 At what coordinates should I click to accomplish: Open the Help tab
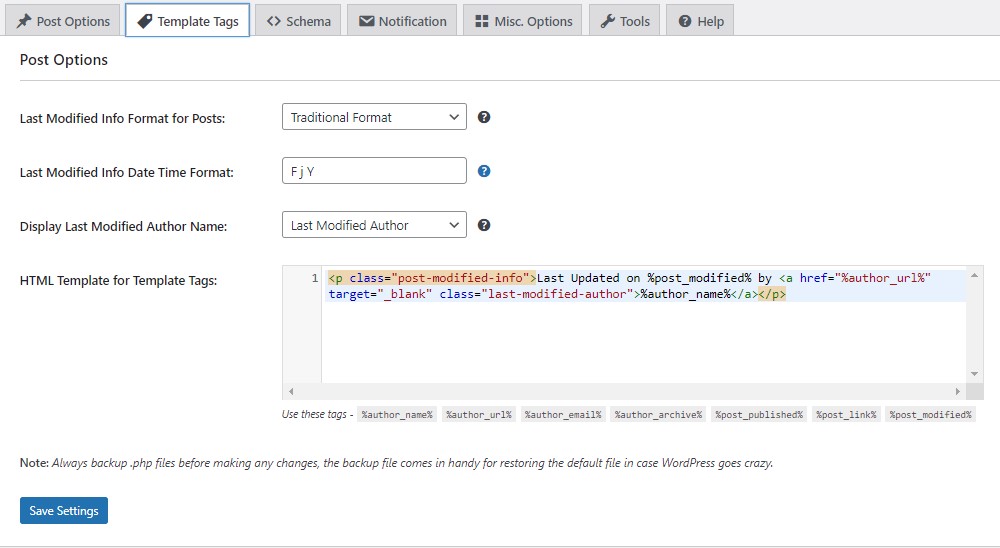[x=700, y=21]
